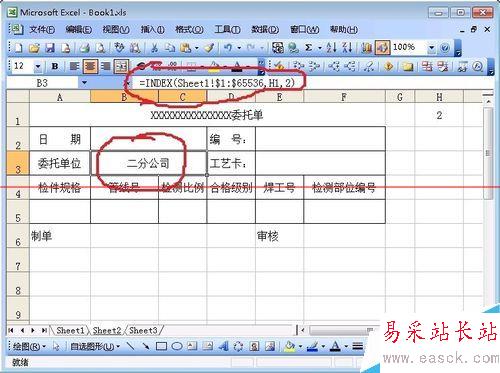The height and width of the screenshot is (373, 500).
Task: Toggle Bold formatting
Action: [x=55, y=66]
